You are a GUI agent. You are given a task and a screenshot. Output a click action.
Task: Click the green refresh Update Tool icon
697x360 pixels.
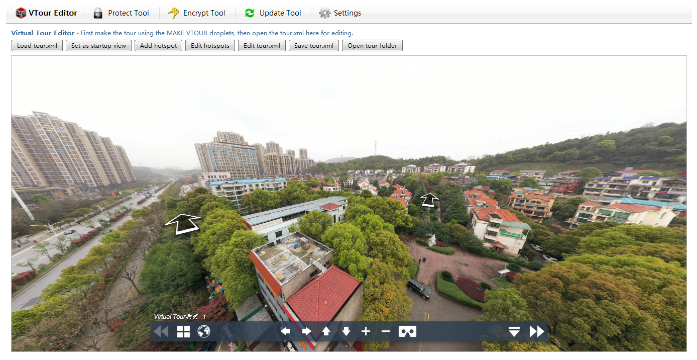[x=249, y=13]
